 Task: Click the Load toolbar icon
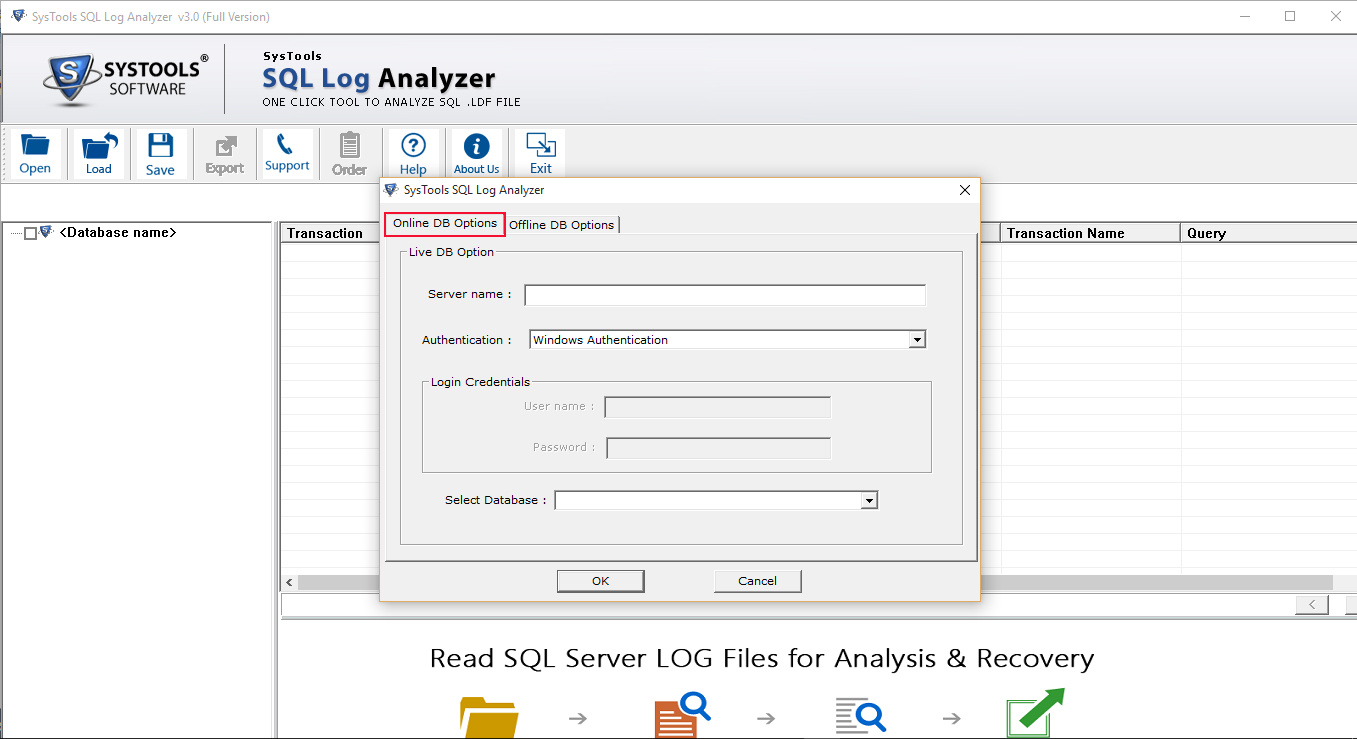[99, 154]
